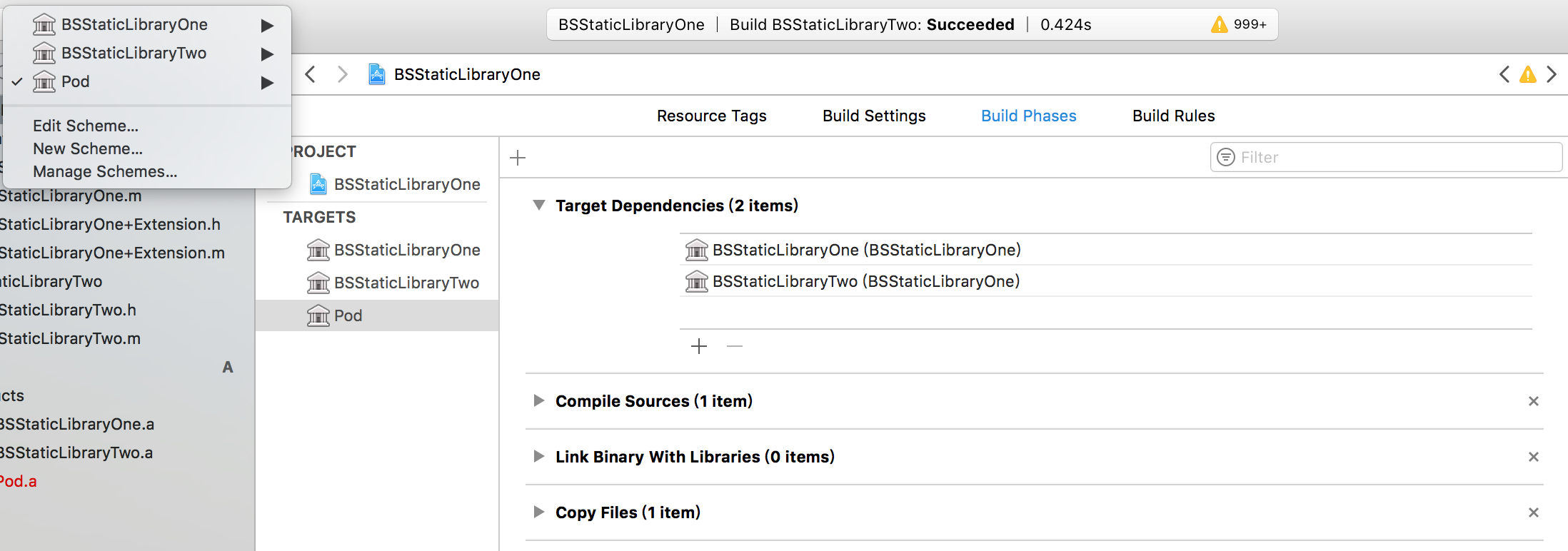Expand Link Binary With Libraries section

[539, 457]
